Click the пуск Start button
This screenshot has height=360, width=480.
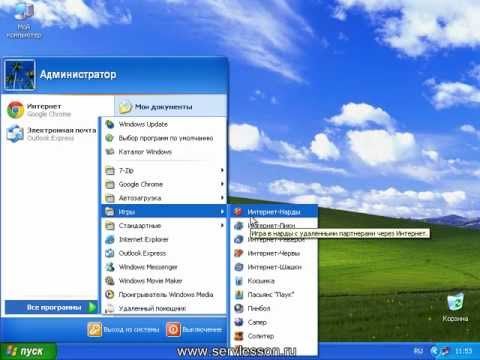28,351
